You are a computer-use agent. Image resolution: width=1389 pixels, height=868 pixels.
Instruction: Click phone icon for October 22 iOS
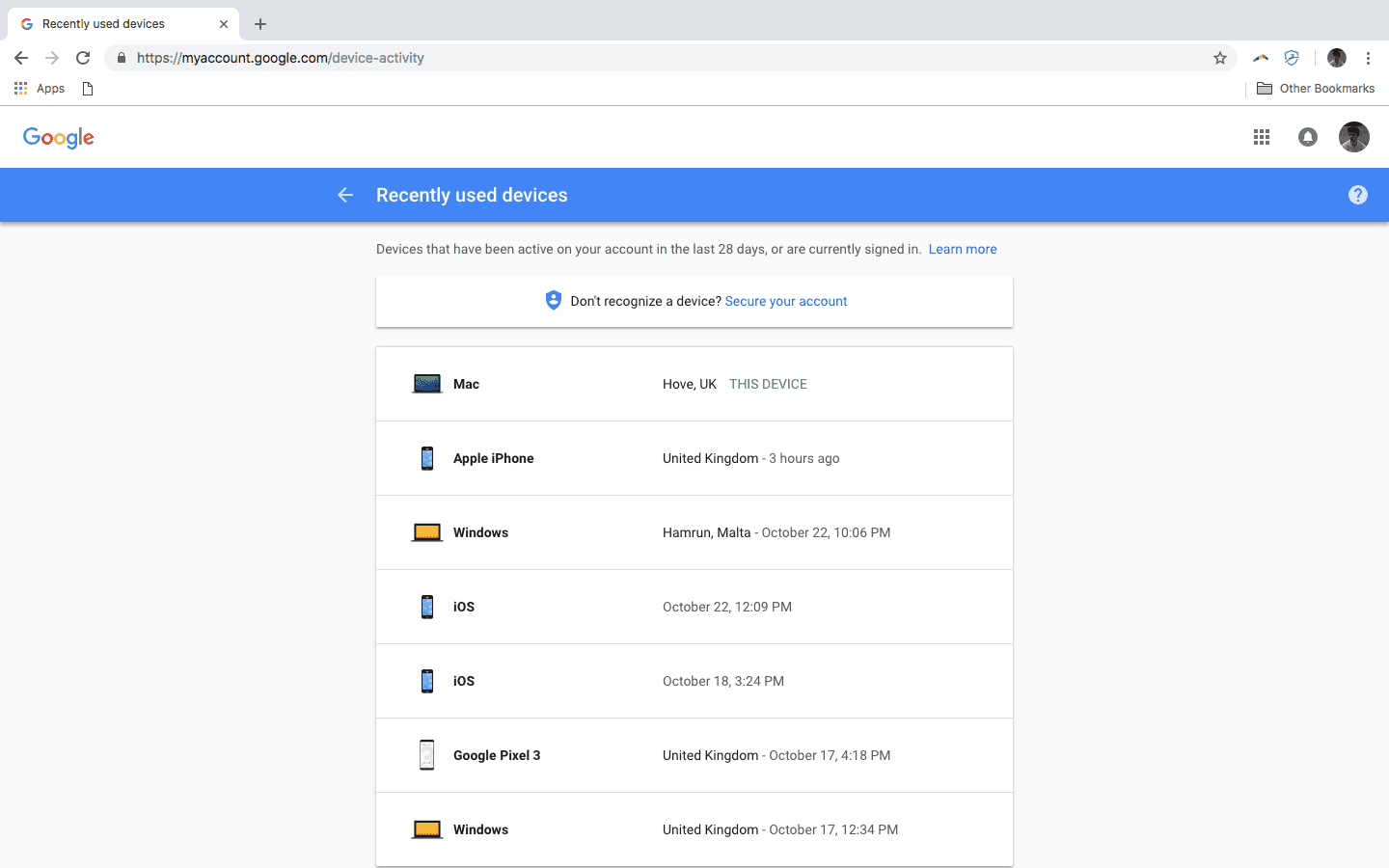[427, 607]
